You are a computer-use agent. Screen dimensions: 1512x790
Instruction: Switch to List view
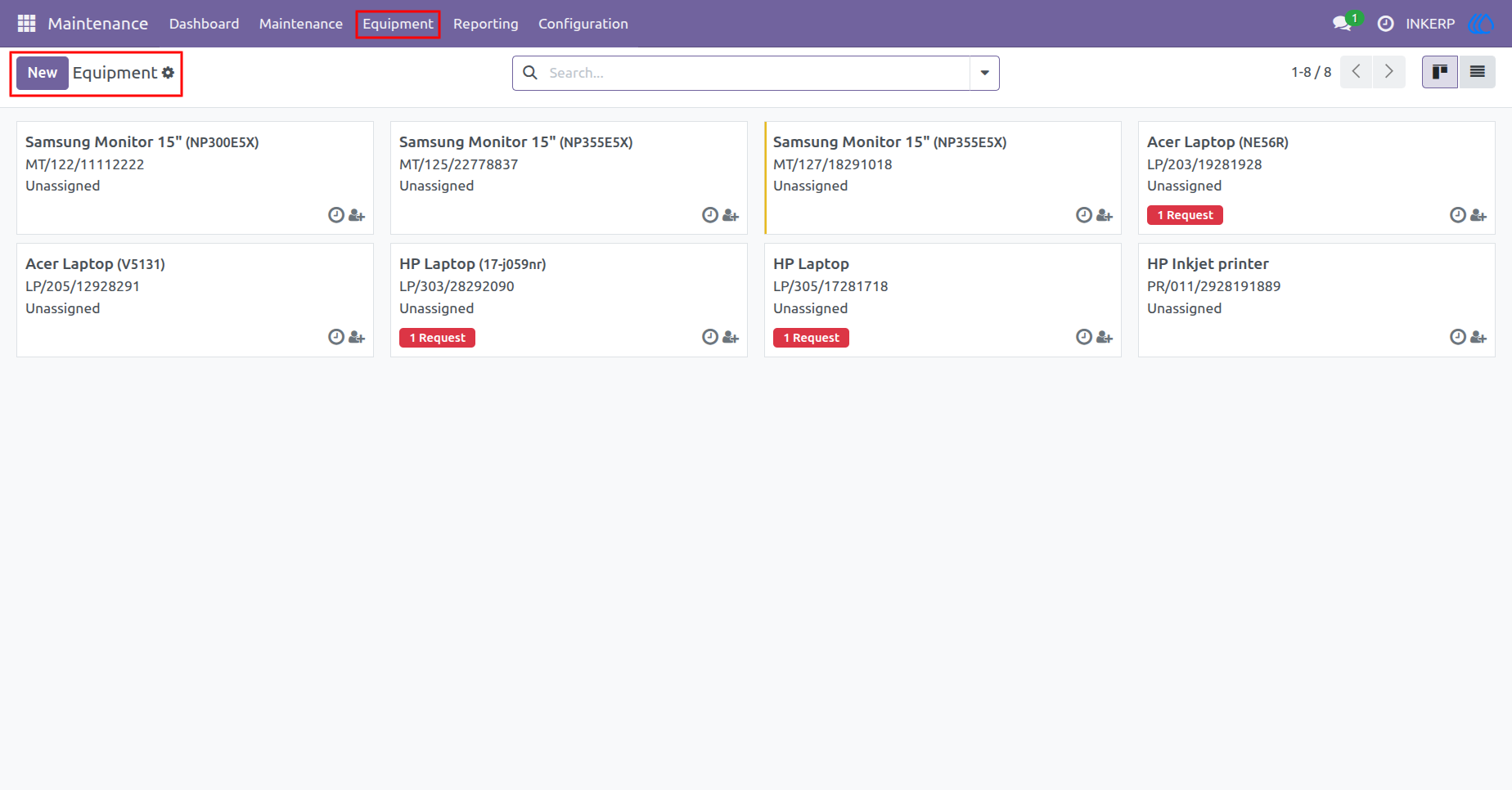click(x=1477, y=72)
